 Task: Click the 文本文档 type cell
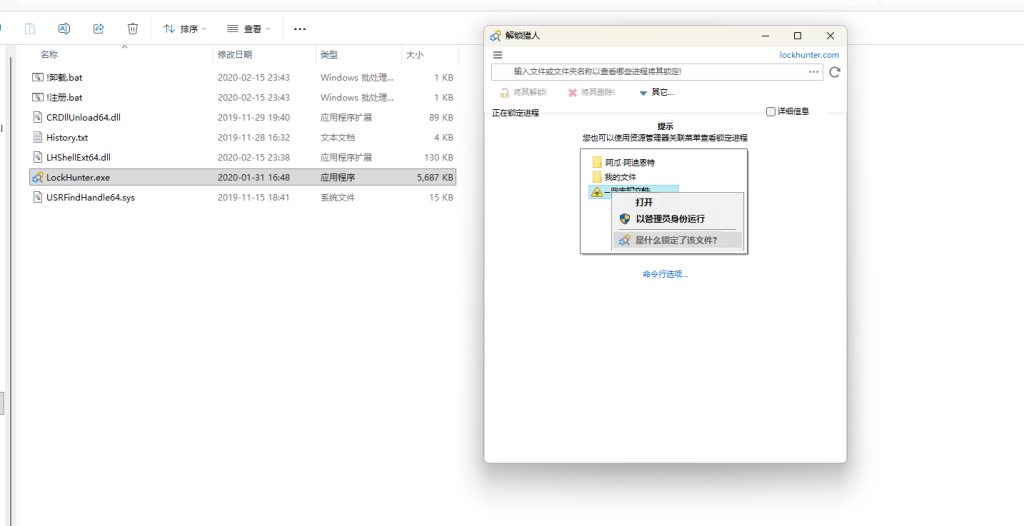[x=338, y=137]
